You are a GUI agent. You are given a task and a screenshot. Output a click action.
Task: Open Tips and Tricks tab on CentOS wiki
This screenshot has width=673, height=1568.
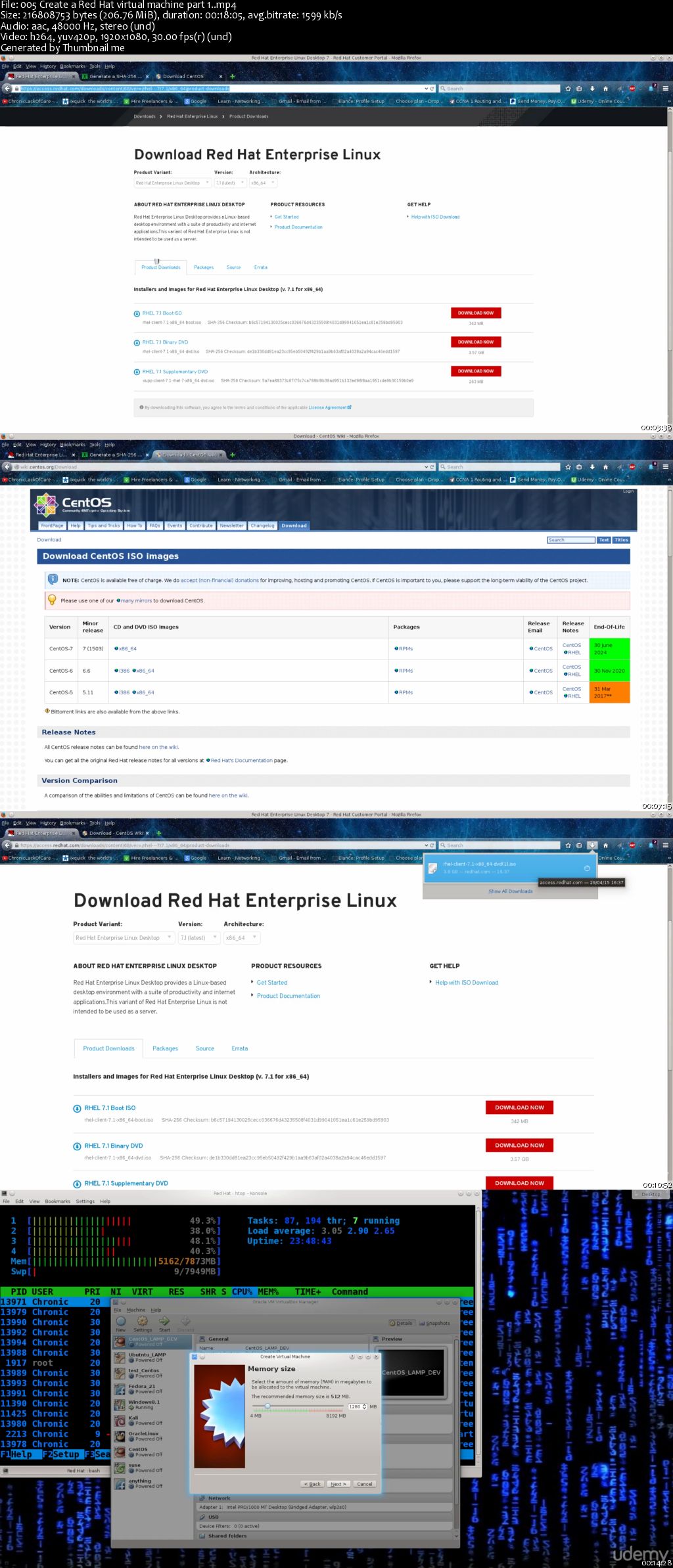[x=104, y=526]
